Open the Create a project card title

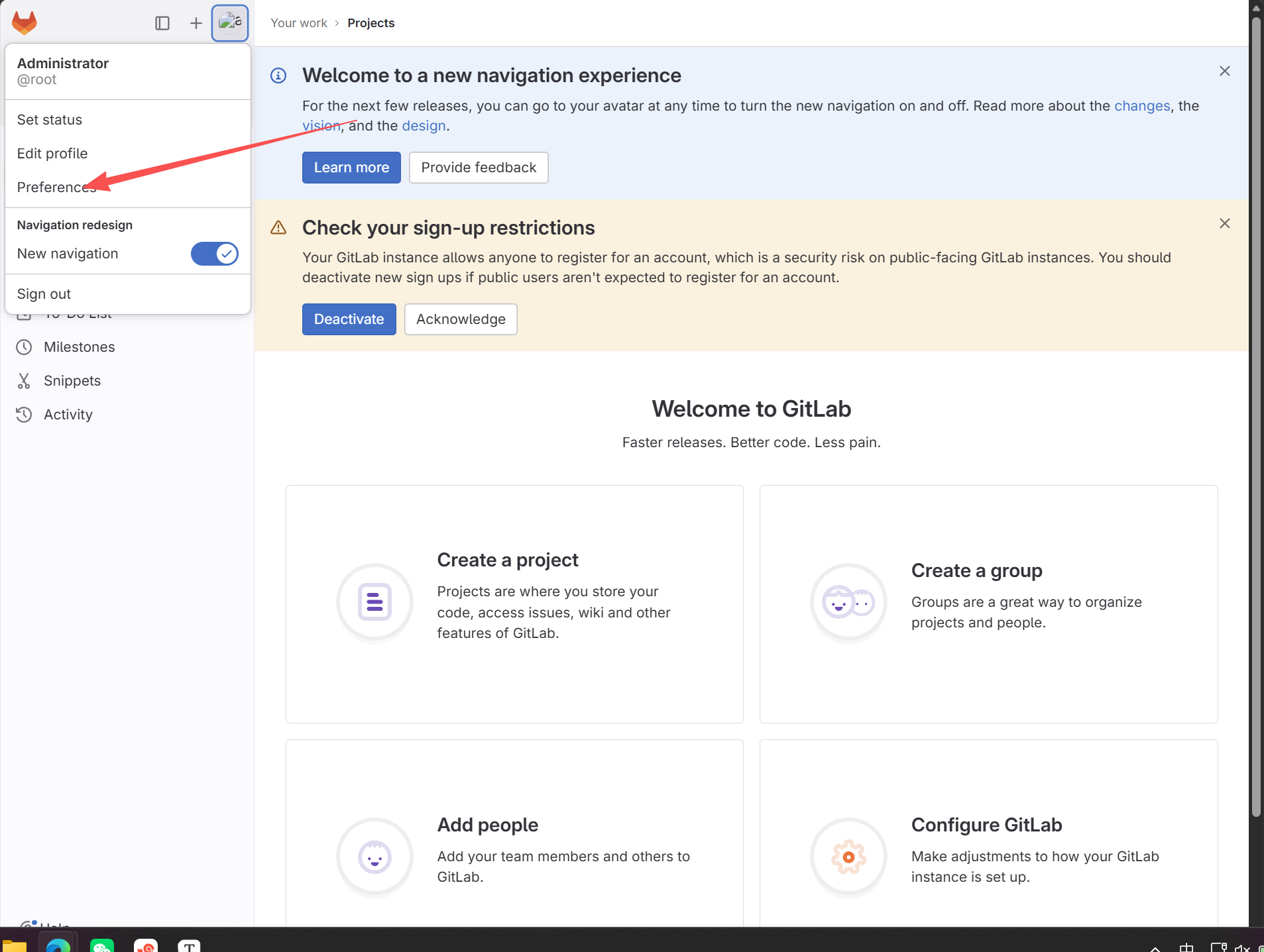[x=508, y=560]
